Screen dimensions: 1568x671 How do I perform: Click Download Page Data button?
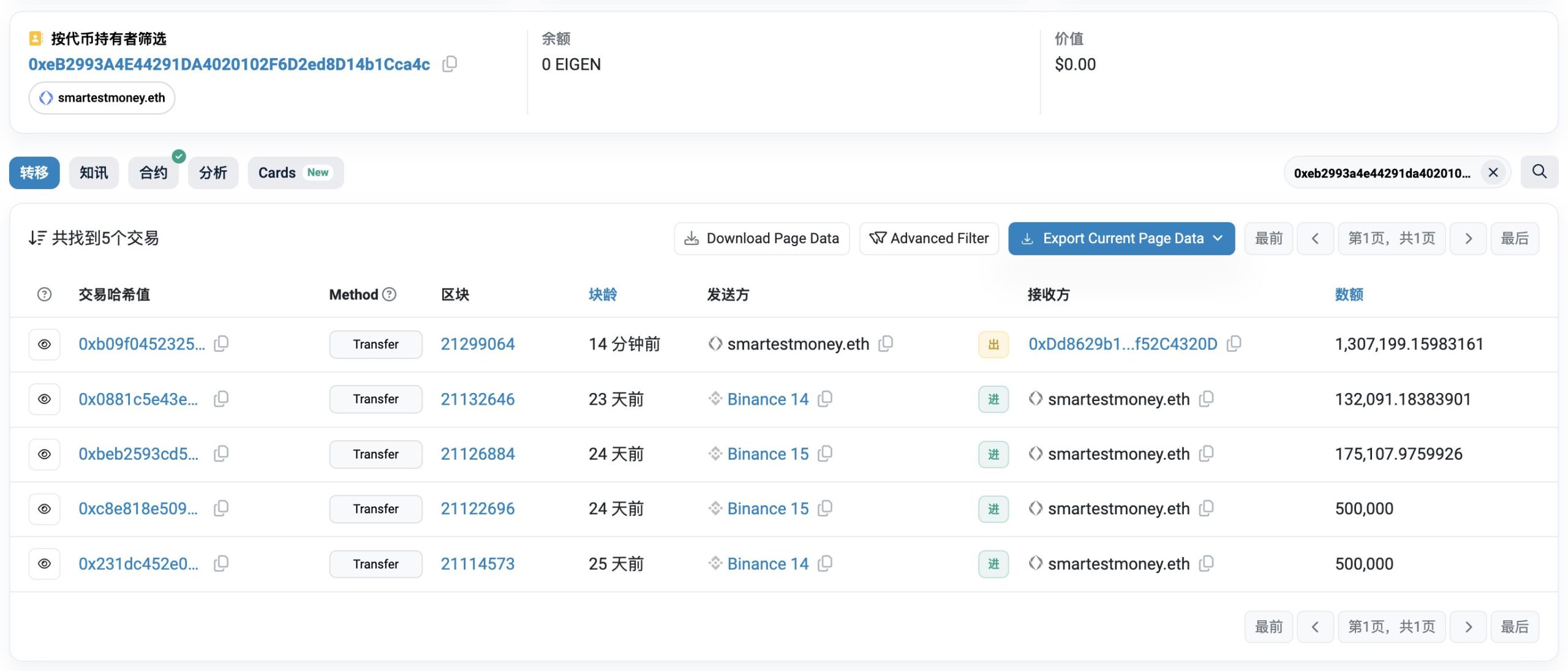click(761, 238)
